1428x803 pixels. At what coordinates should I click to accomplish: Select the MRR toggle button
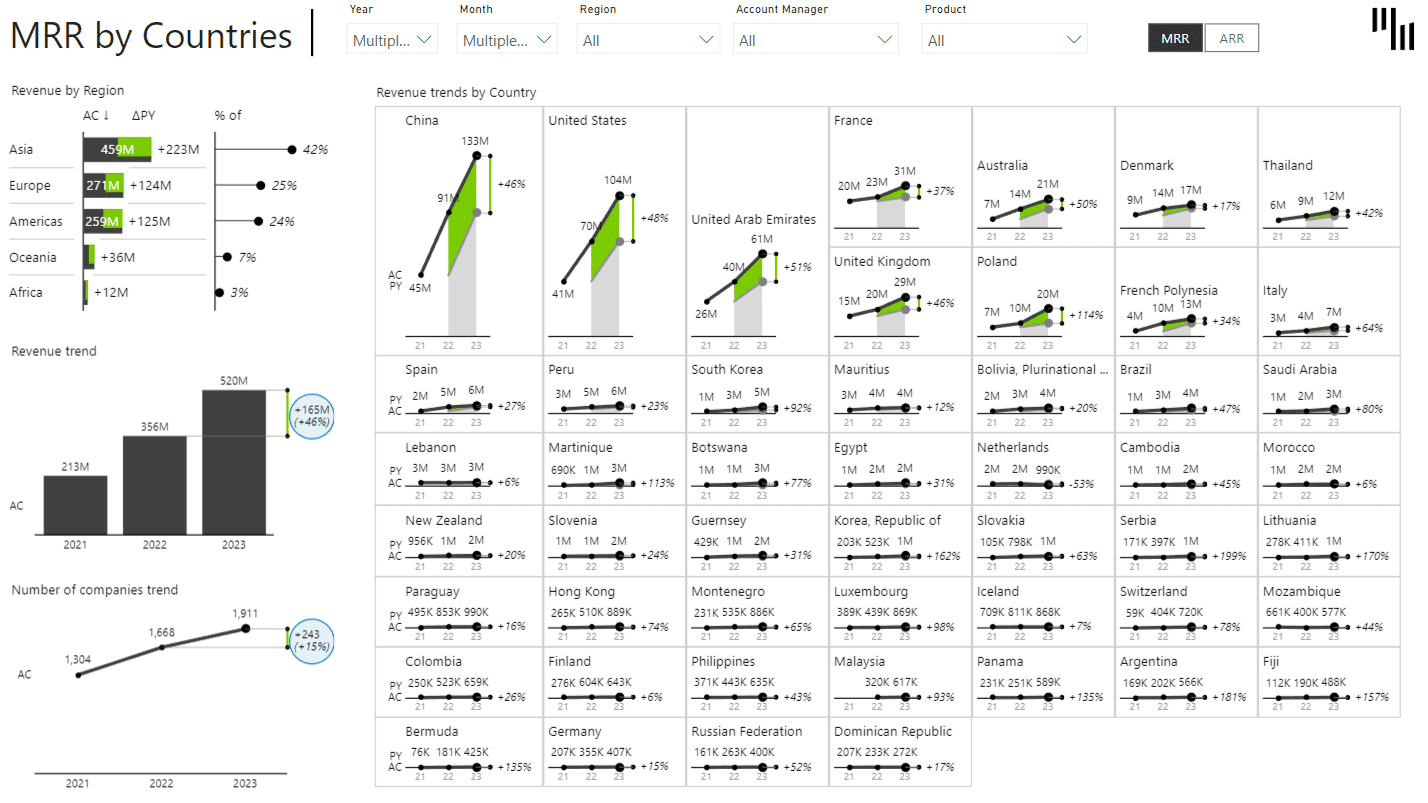(1175, 37)
